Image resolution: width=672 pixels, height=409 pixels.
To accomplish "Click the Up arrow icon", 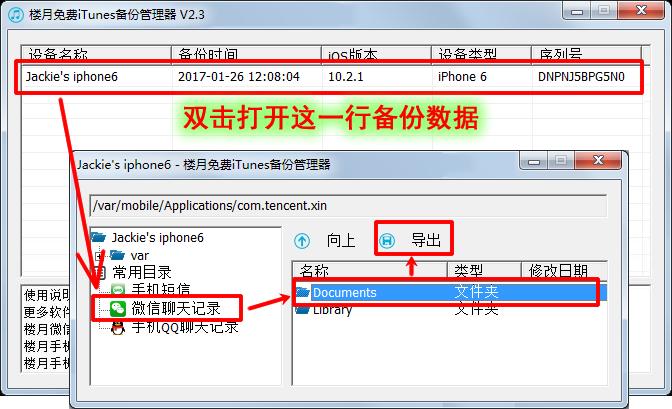I will 302,241.
